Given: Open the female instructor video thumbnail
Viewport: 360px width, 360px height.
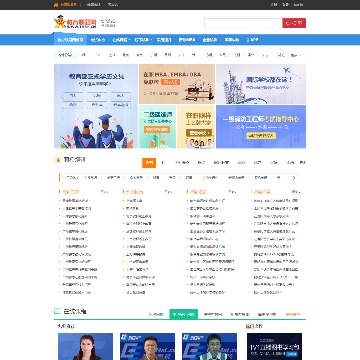Looking at the screenshot, I should point(86,346).
